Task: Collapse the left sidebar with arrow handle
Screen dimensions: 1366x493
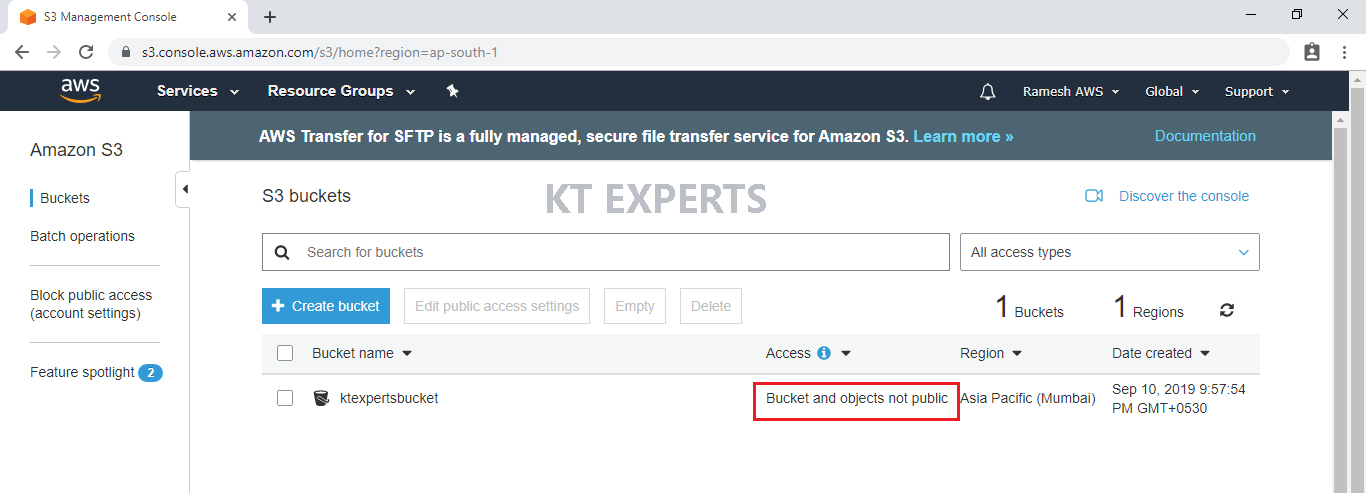Action: coord(183,189)
